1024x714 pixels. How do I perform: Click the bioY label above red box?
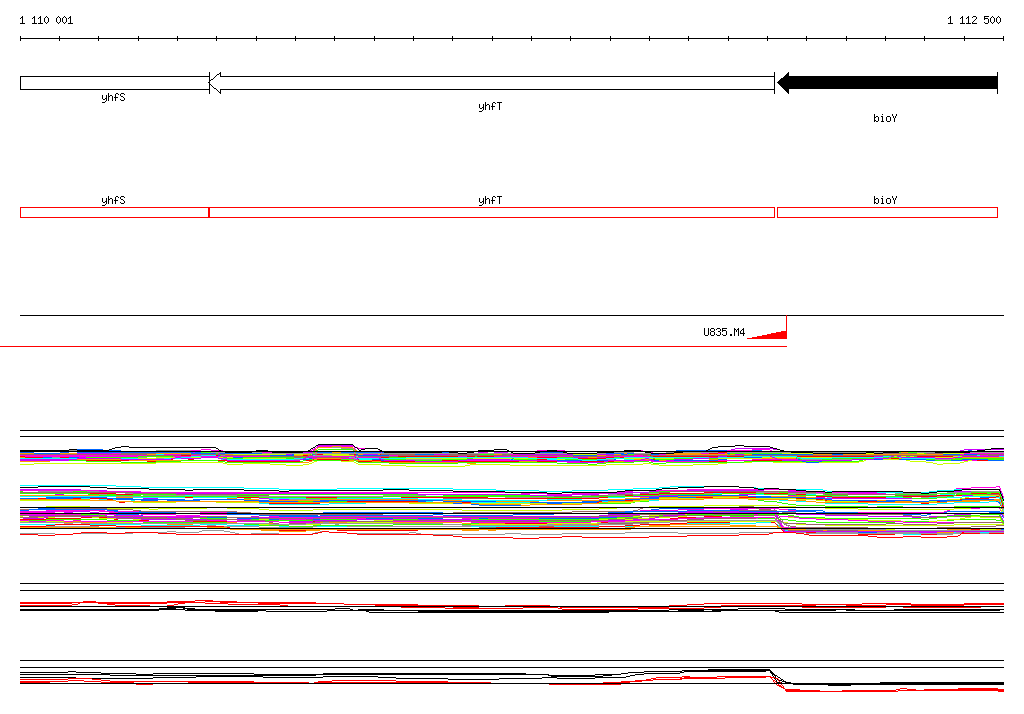coord(885,200)
